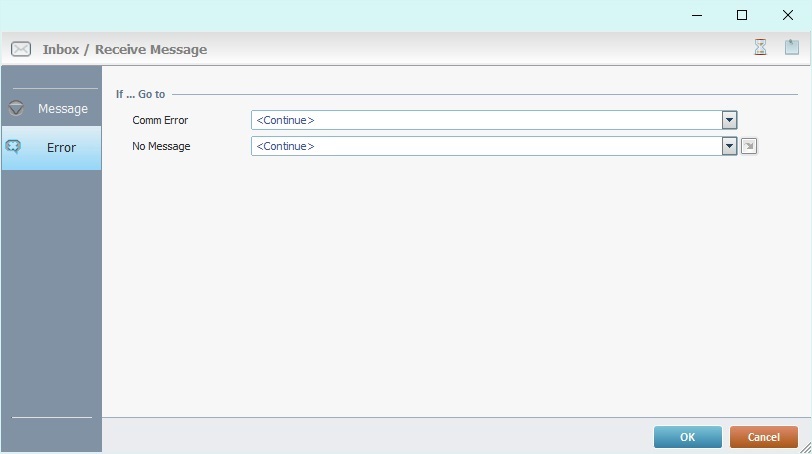
Task: Click the Comm Error label
Action: (160, 120)
